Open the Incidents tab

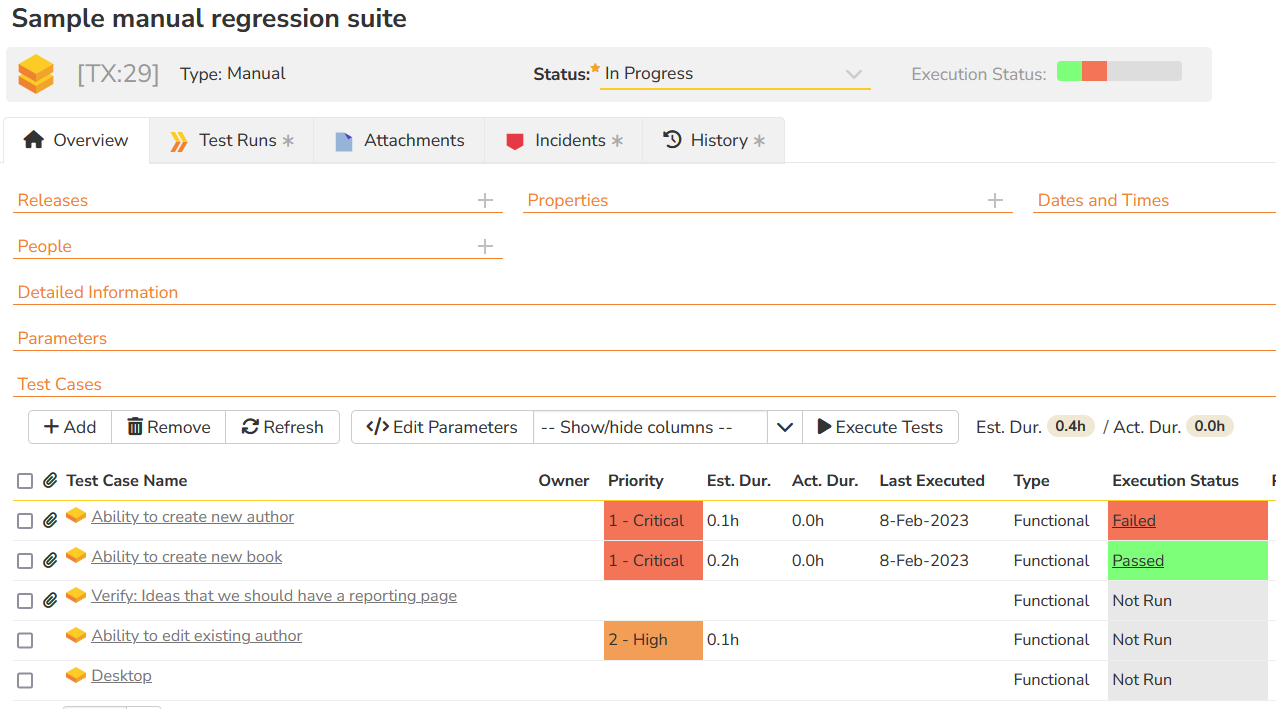coord(564,141)
